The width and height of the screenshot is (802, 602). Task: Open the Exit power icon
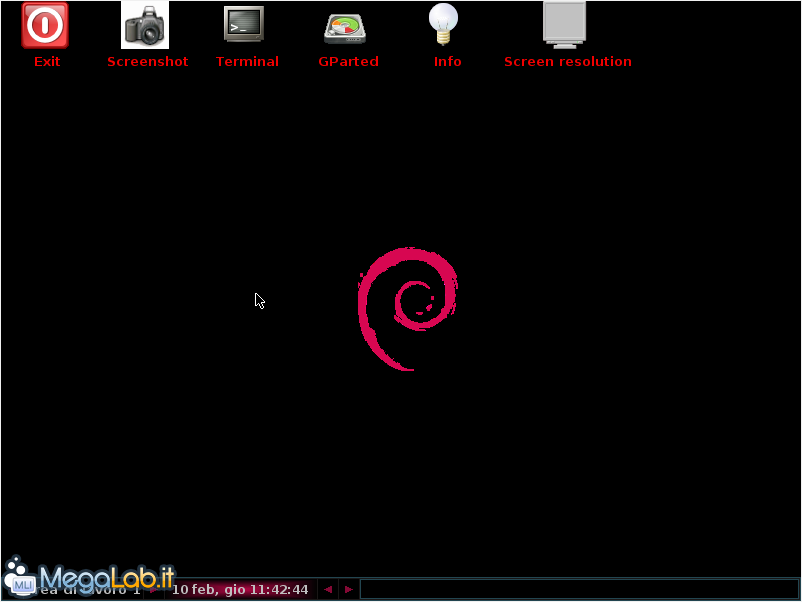click(x=45, y=25)
